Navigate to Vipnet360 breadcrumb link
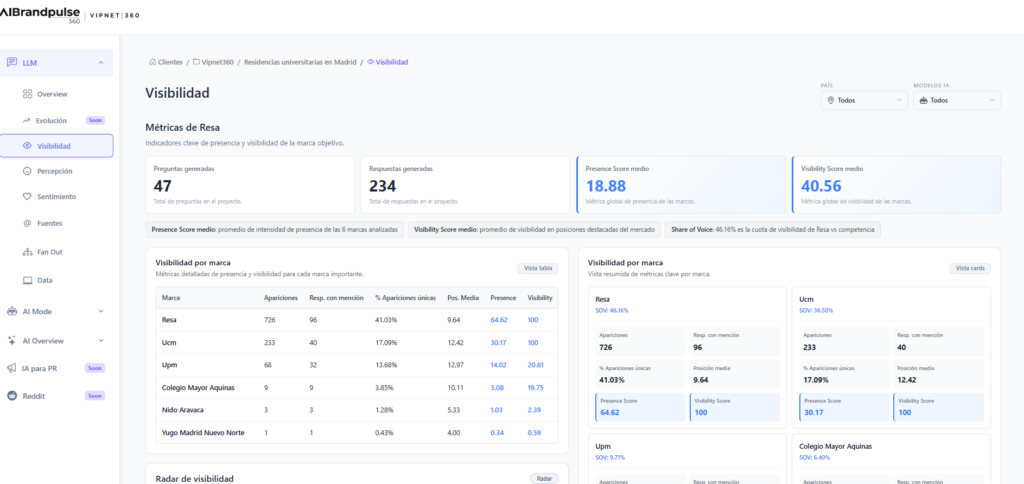This screenshot has height=484, width=1024. tap(217, 62)
